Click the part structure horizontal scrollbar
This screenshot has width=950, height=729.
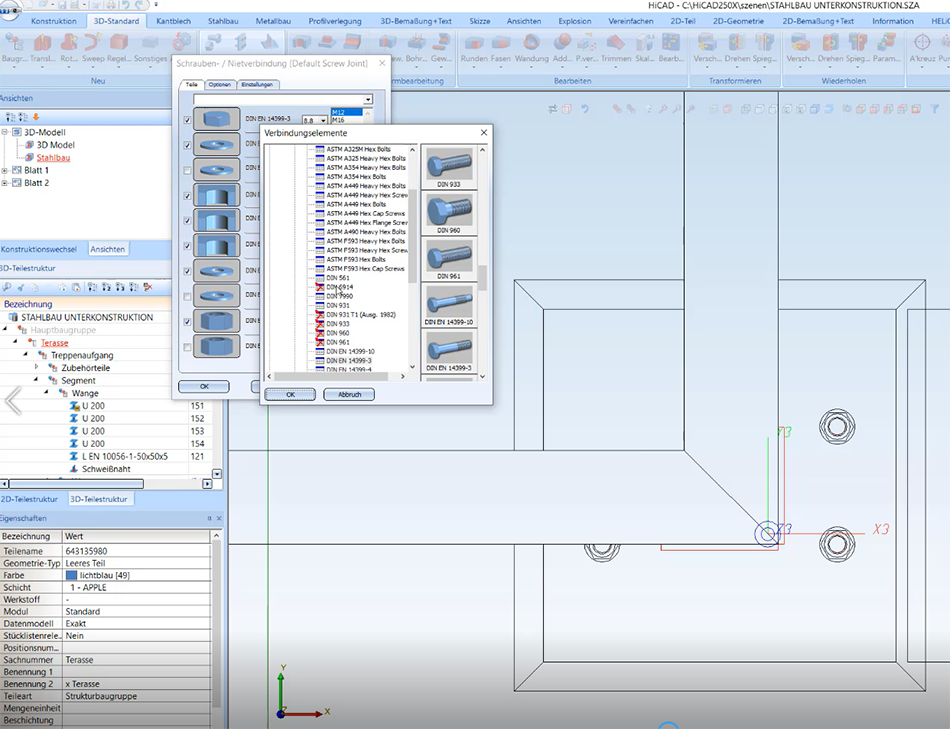point(76,484)
